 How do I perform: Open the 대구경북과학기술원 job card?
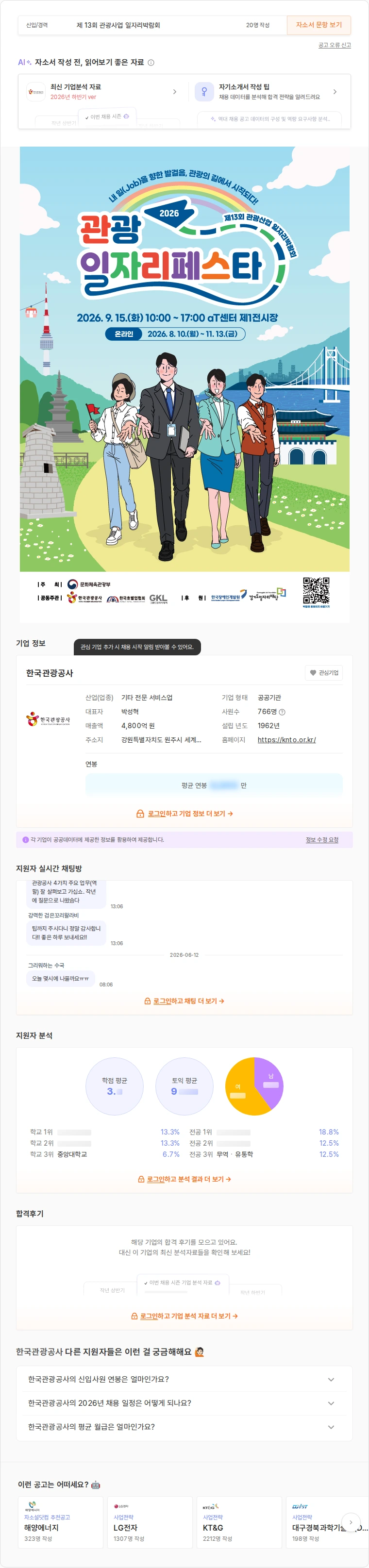click(x=328, y=1522)
